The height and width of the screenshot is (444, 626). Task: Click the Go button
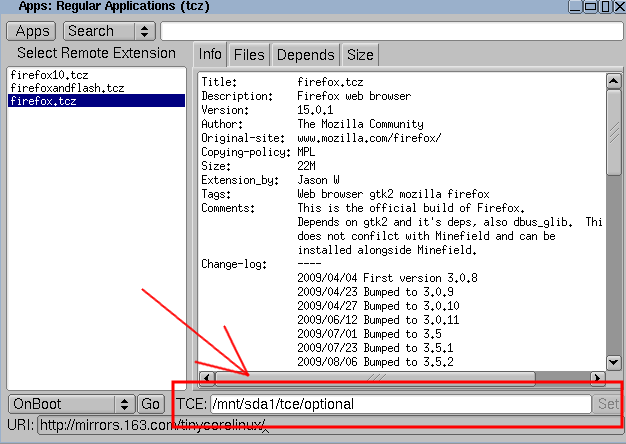coord(151,404)
